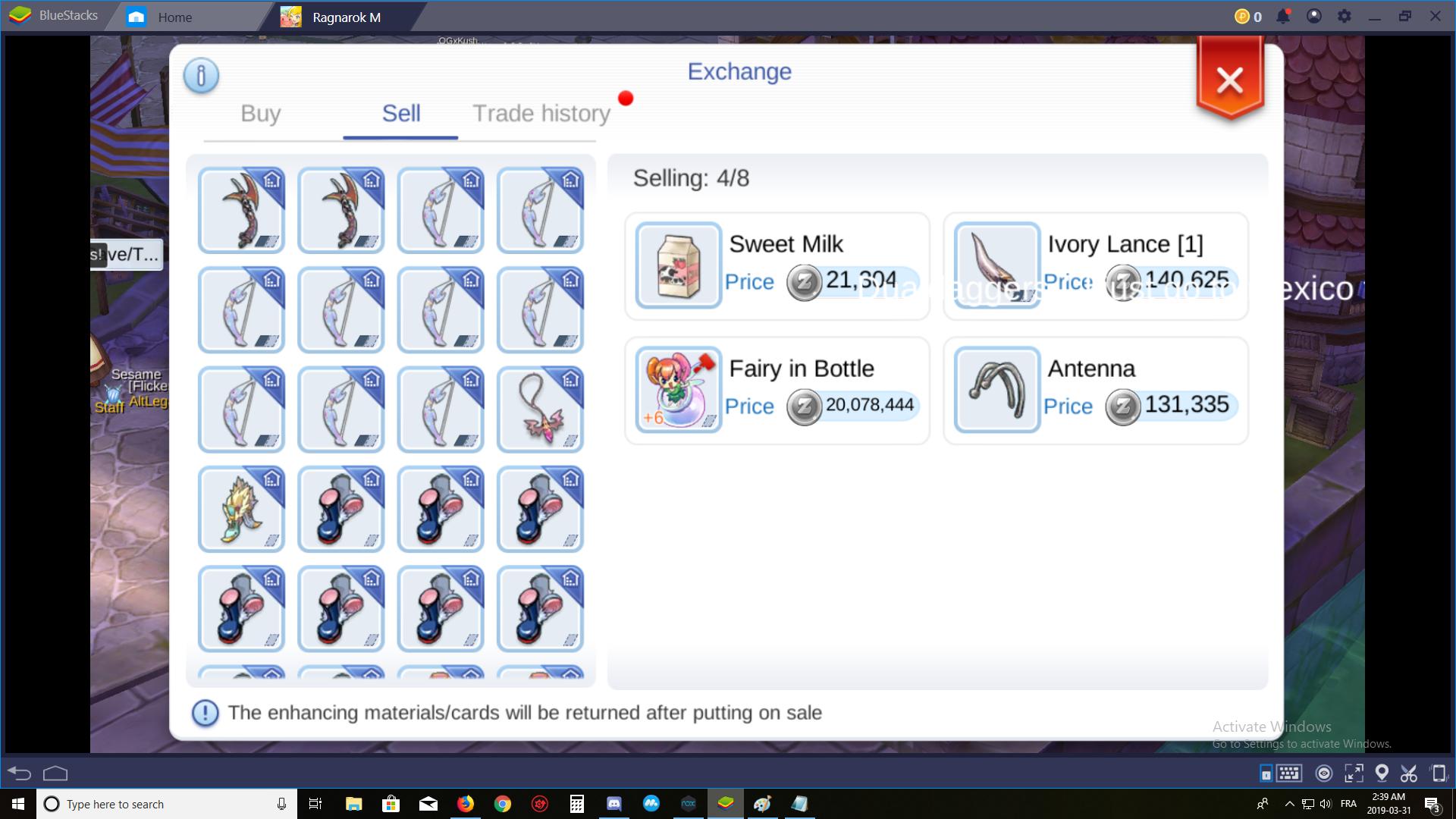
Task: Open the Trade history tab
Action: click(541, 113)
